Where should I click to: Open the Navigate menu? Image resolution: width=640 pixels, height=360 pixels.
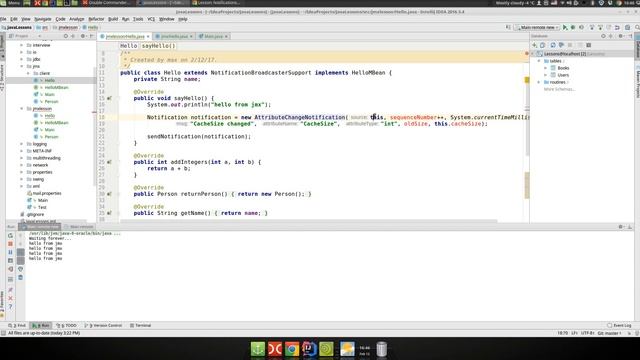pyautogui.click(x=42, y=19)
